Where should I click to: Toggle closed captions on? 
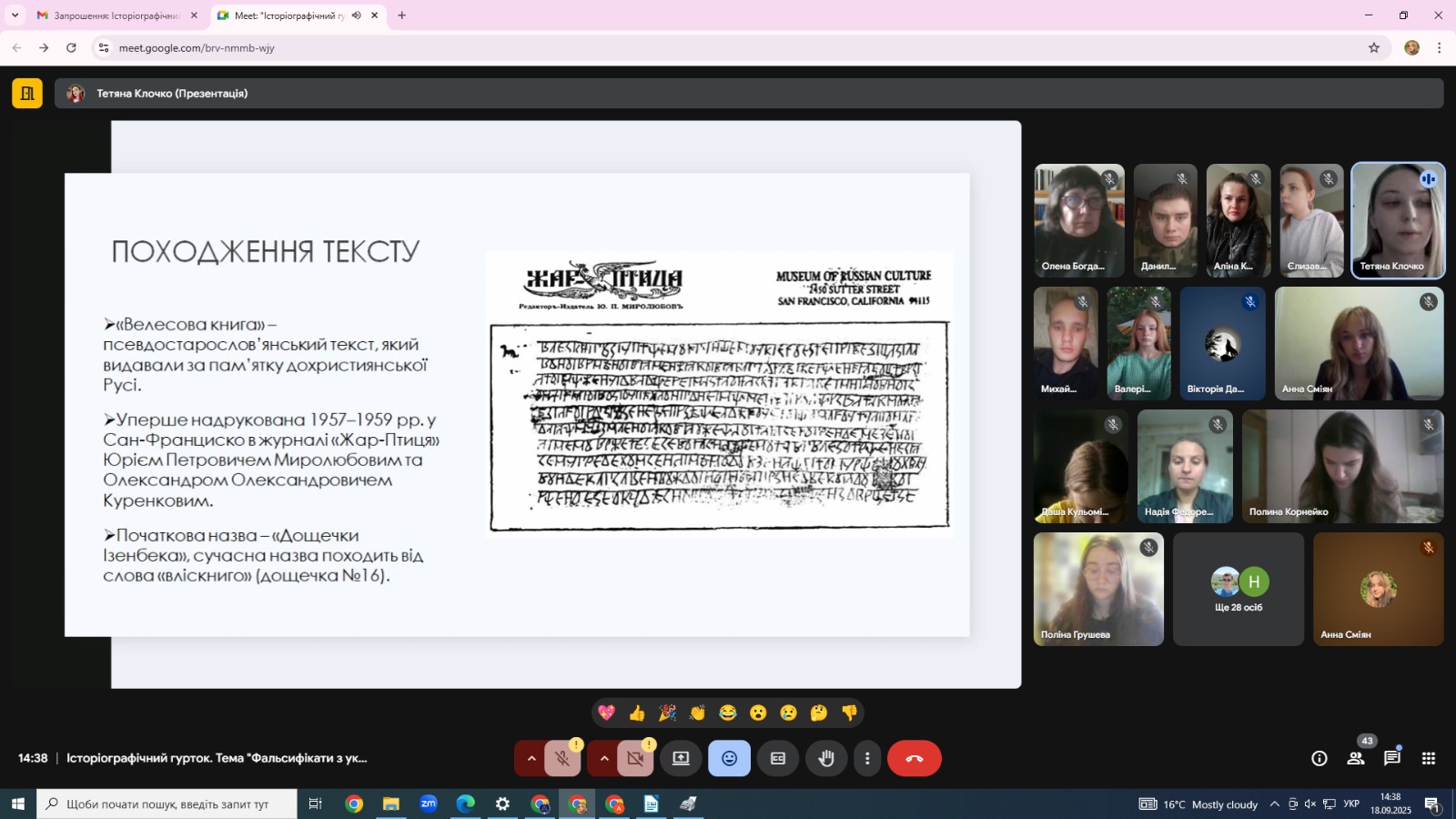[x=778, y=759]
